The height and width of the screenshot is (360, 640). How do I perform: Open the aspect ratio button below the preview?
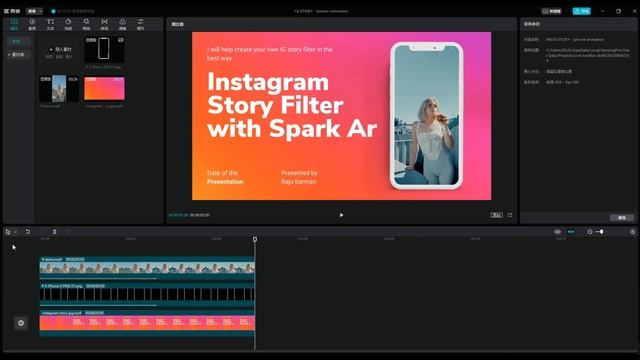point(496,215)
